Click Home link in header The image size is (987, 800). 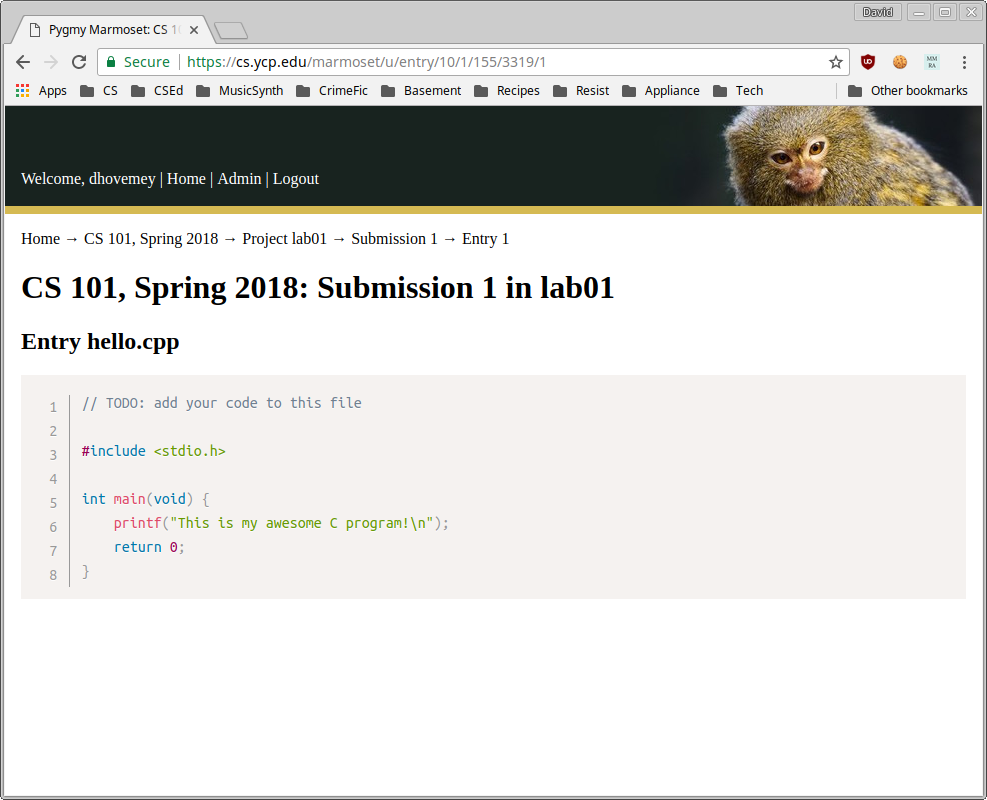tap(186, 179)
